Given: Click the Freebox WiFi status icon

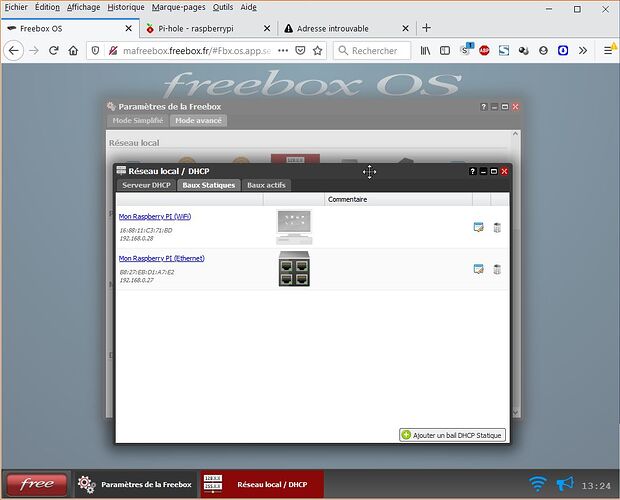Looking at the screenshot, I should 538,484.
